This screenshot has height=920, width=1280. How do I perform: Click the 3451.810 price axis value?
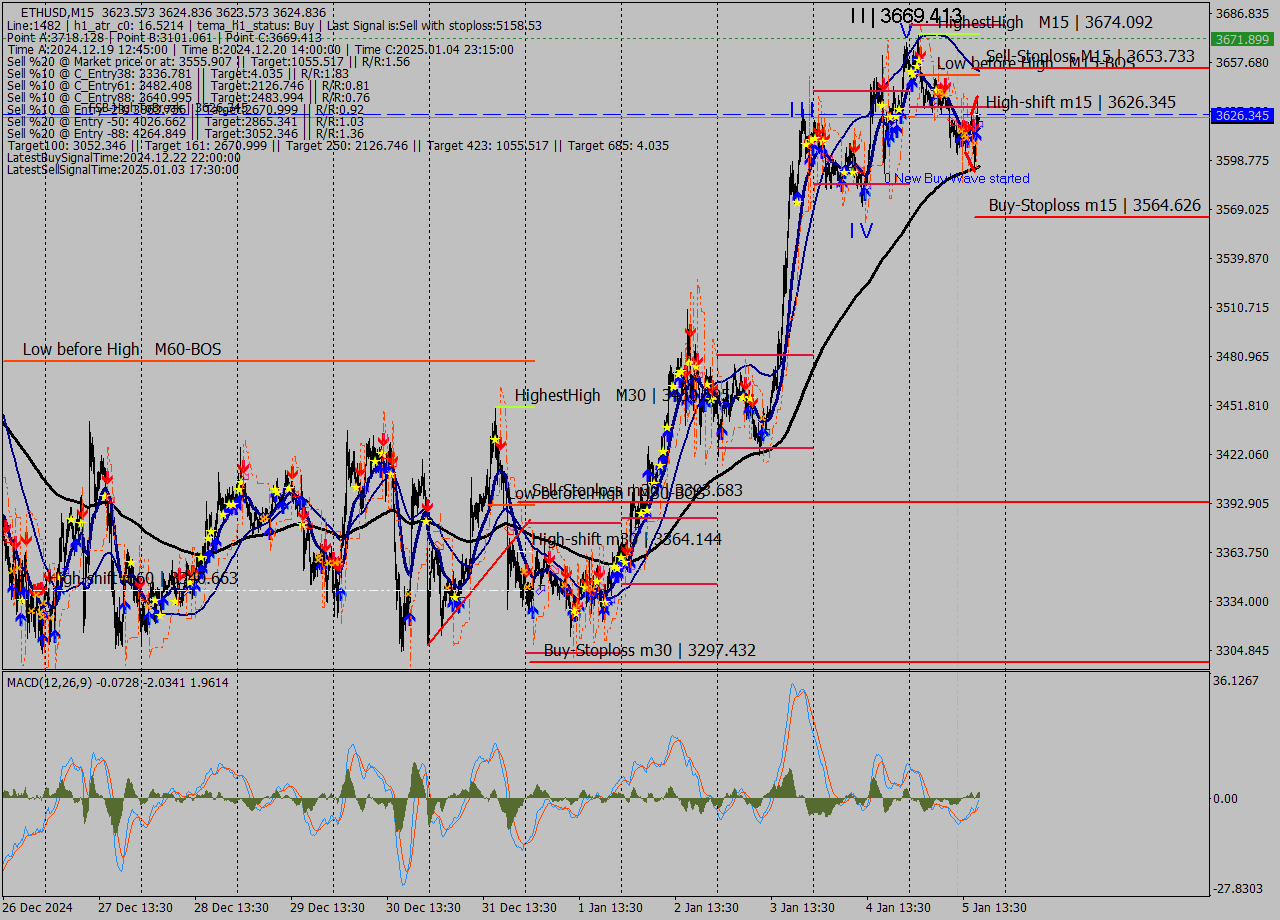(x=1243, y=405)
